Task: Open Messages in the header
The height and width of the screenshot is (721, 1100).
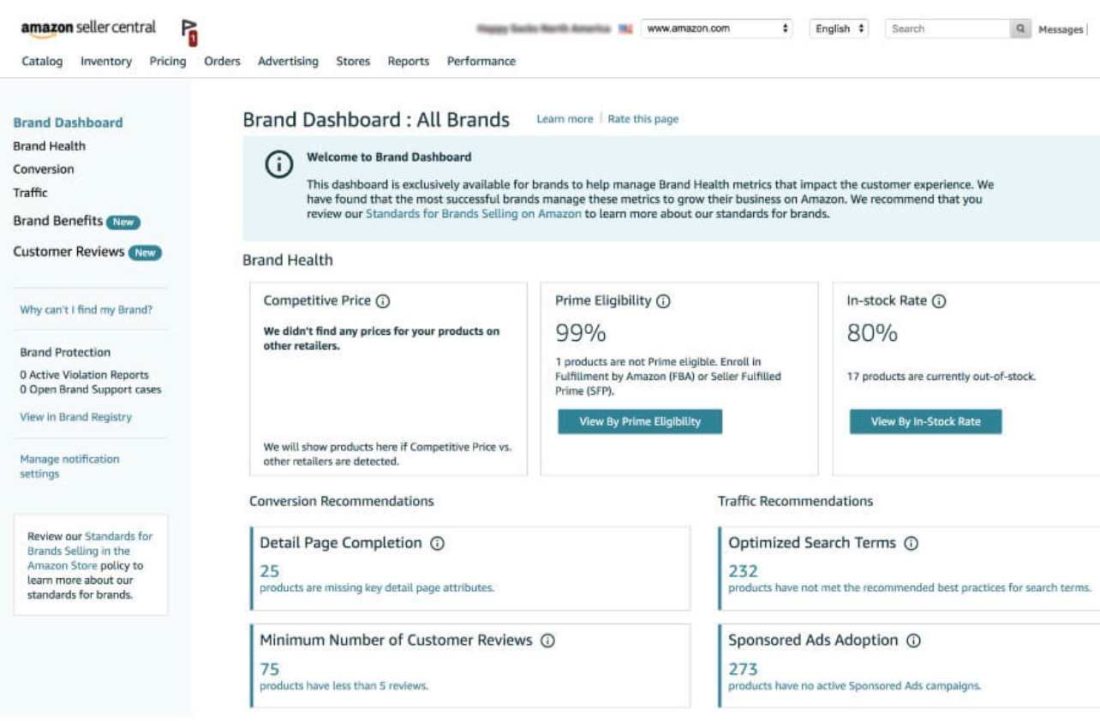Action: tap(1061, 29)
